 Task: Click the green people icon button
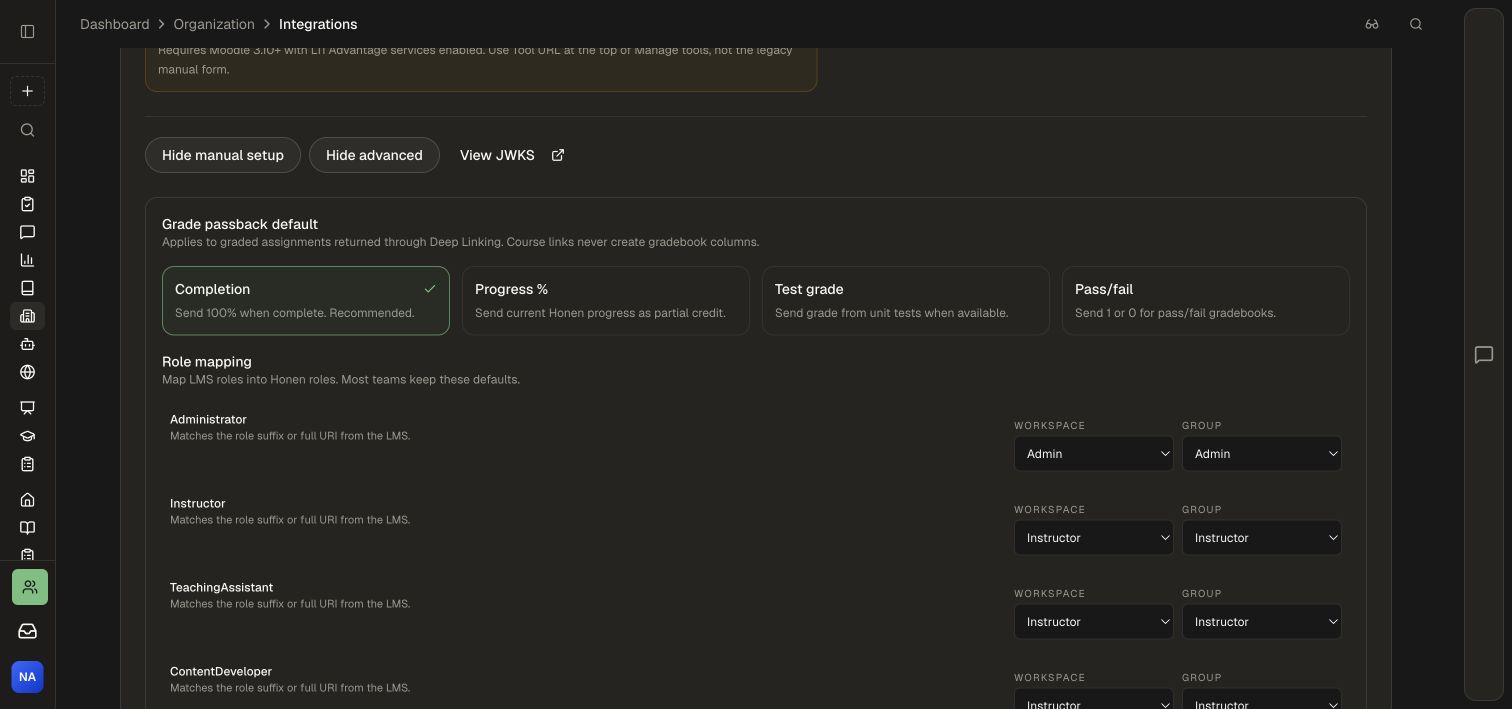(x=30, y=587)
